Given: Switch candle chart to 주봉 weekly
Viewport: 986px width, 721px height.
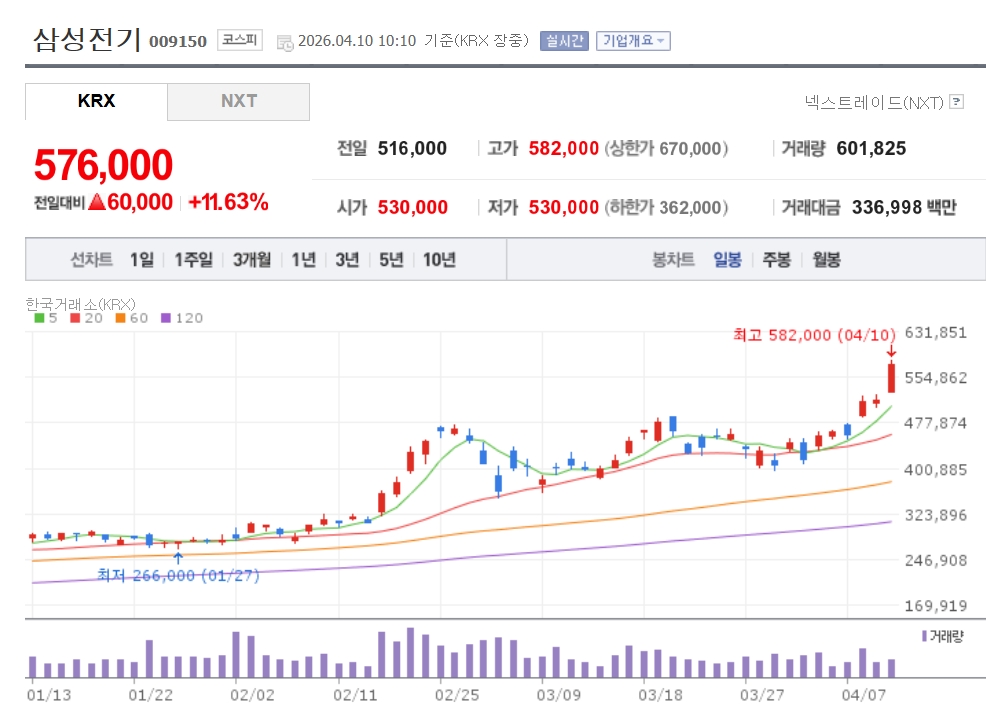Looking at the screenshot, I should click(777, 260).
